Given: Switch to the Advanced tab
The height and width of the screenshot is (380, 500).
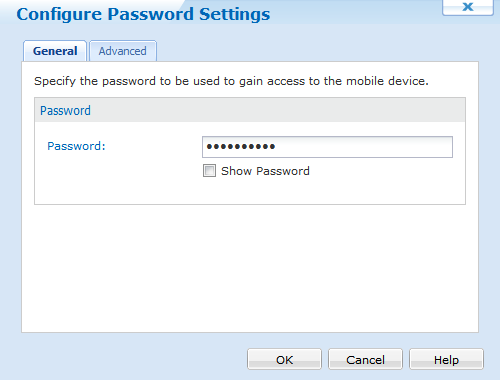Looking at the screenshot, I should [123, 51].
